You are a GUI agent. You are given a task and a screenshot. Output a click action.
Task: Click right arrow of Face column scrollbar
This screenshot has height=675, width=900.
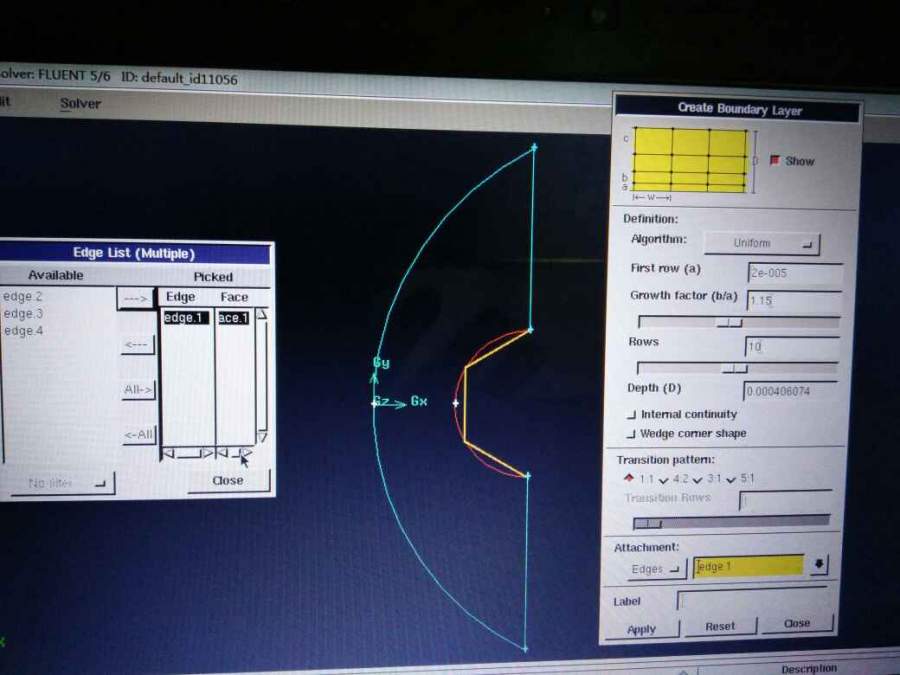pyautogui.click(x=245, y=453)
